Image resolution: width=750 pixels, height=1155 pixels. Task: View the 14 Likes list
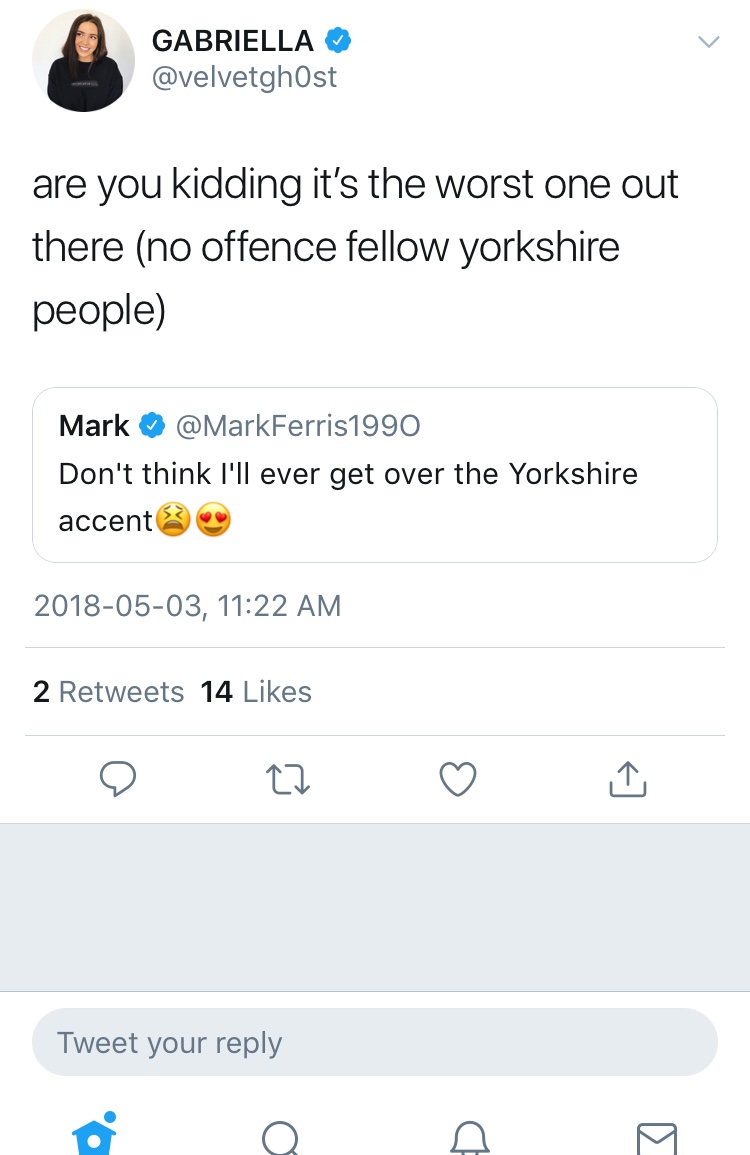256,692
